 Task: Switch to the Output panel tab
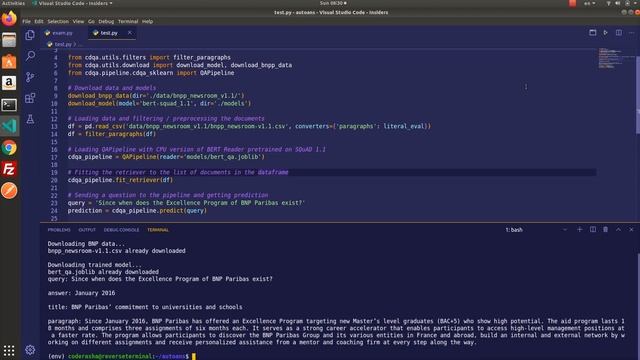(87, 230)
